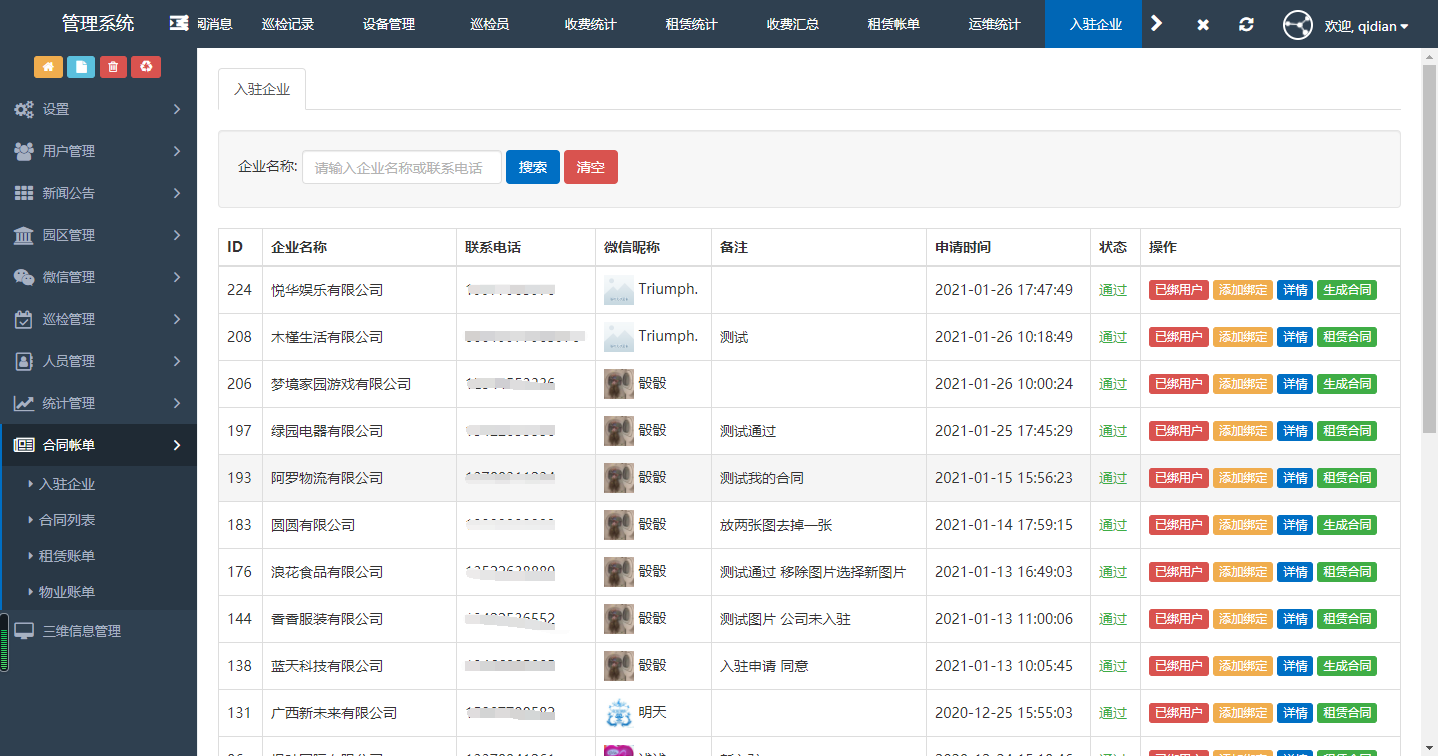Click the remark 放两张图去掉一张
This screenshot has width=1438, height=756.
point(776,525)
